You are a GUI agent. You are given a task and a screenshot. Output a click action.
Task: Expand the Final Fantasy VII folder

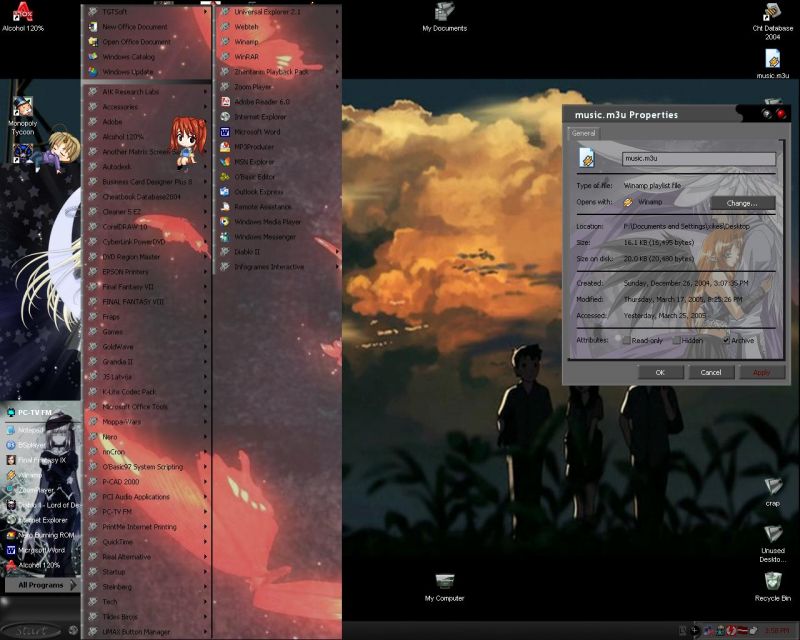pos(147,287)
